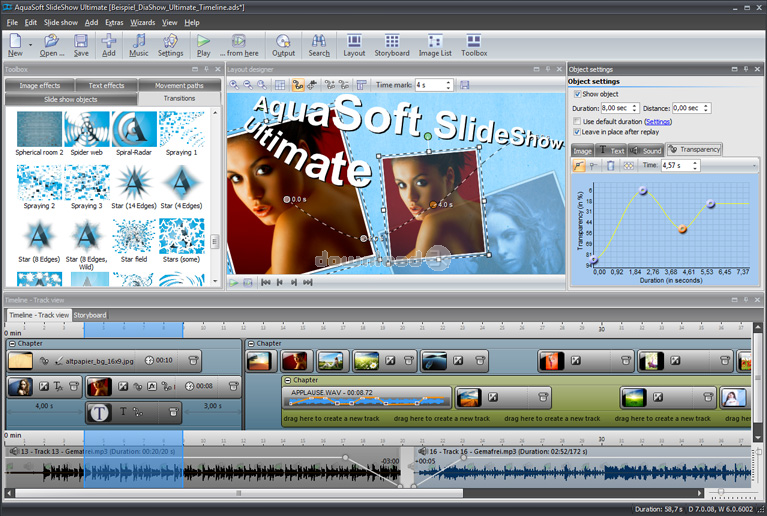The width and height of the screenshot is (767, 516).
Task: Open the Extras menu
Action: click(114, 22)
